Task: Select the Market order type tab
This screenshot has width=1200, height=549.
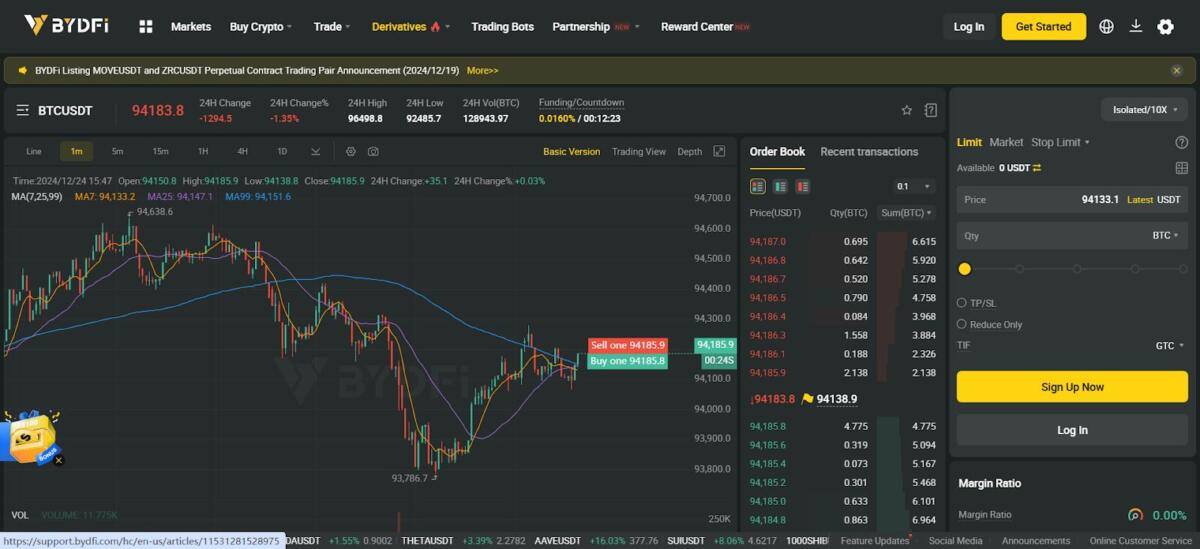Action: (x=1006, y=142)
